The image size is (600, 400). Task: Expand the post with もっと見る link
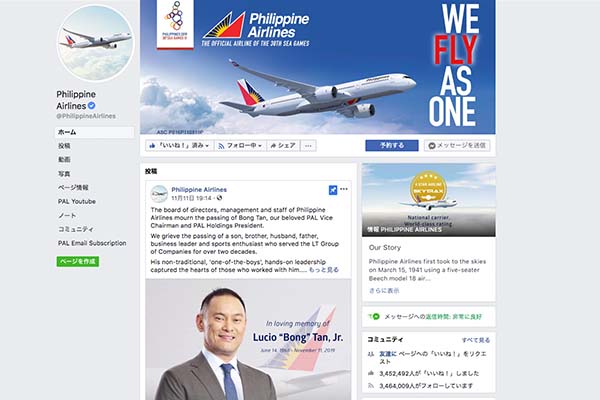coord(324,270)
